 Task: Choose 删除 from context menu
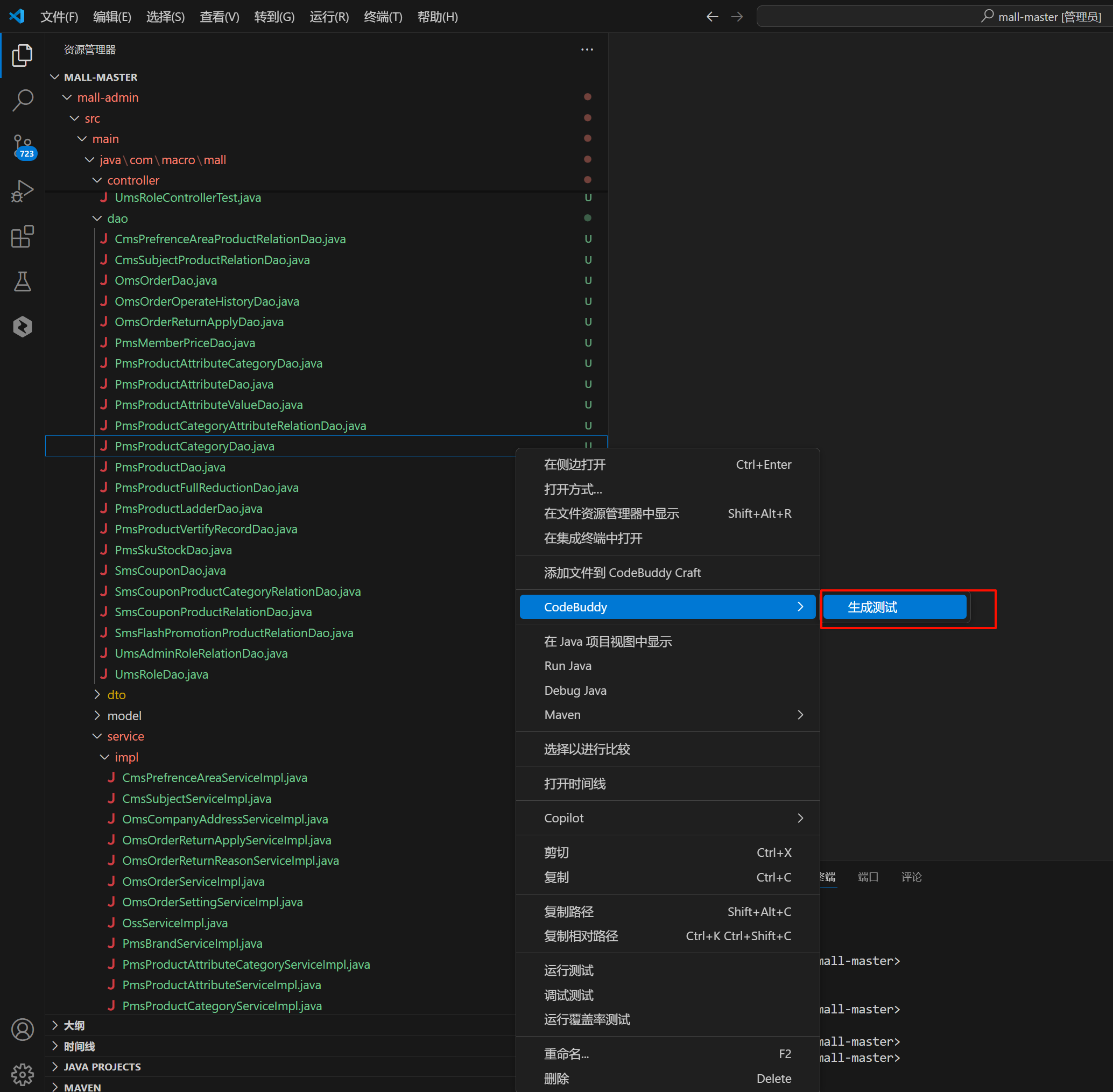coord(667,1078)
